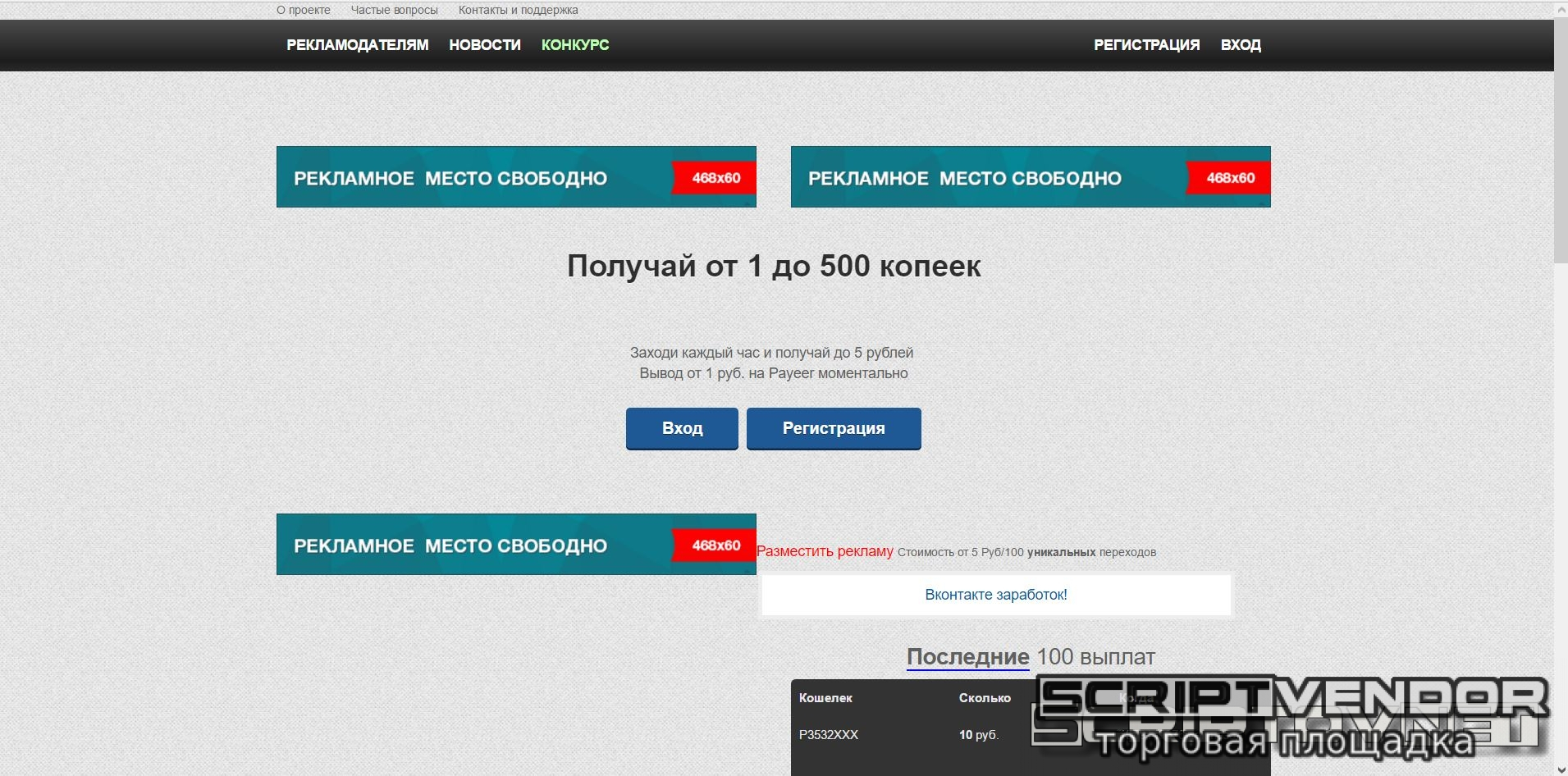Image resolution: width=1568 pixels, height=776 pixels.
Task: Click the vertical scrollbar thumb
Action: 1561,139
